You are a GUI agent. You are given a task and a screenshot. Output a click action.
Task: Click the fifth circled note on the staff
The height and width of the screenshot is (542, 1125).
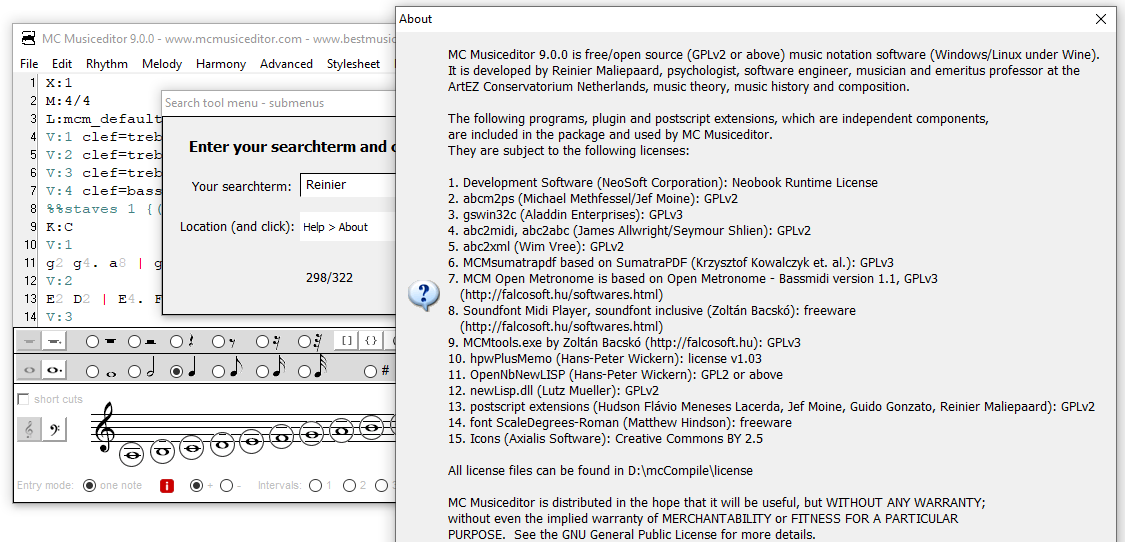coord(252,439)
